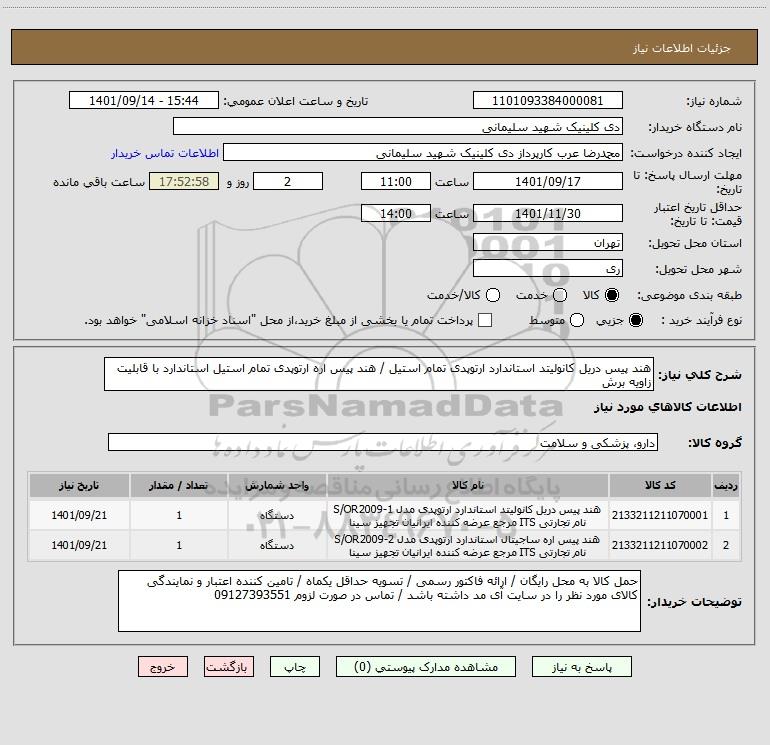Viewport: 770px width, 745px height.
Task: Click the request creator name field
Action: click(423, 152)
